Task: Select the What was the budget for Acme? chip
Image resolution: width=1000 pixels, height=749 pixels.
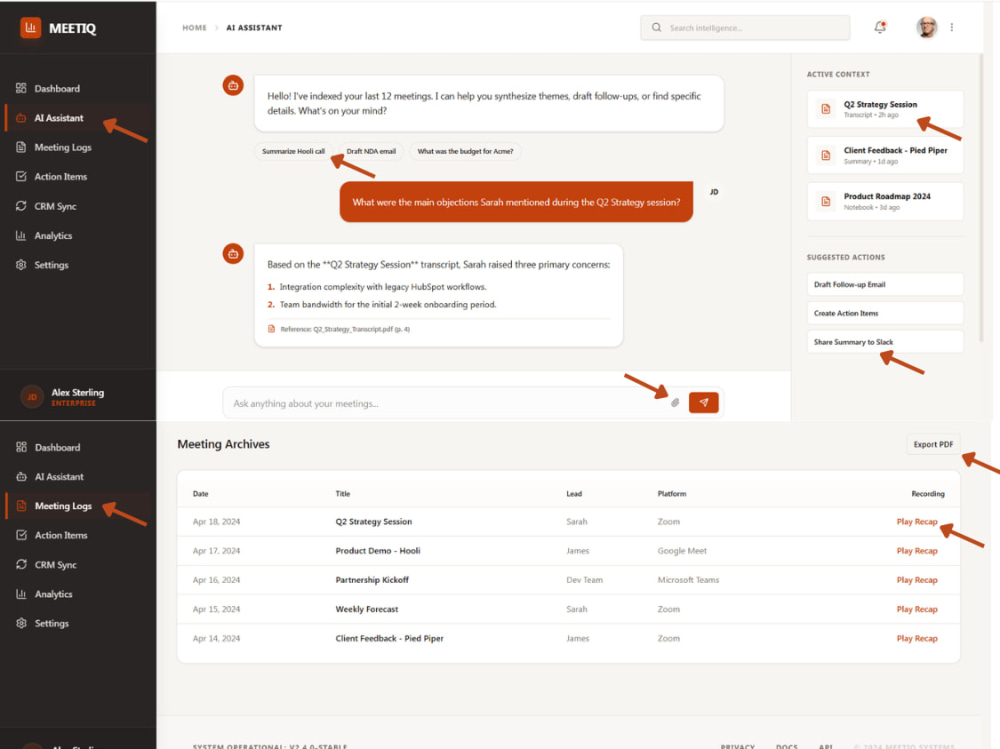Action: click(465, 151)
